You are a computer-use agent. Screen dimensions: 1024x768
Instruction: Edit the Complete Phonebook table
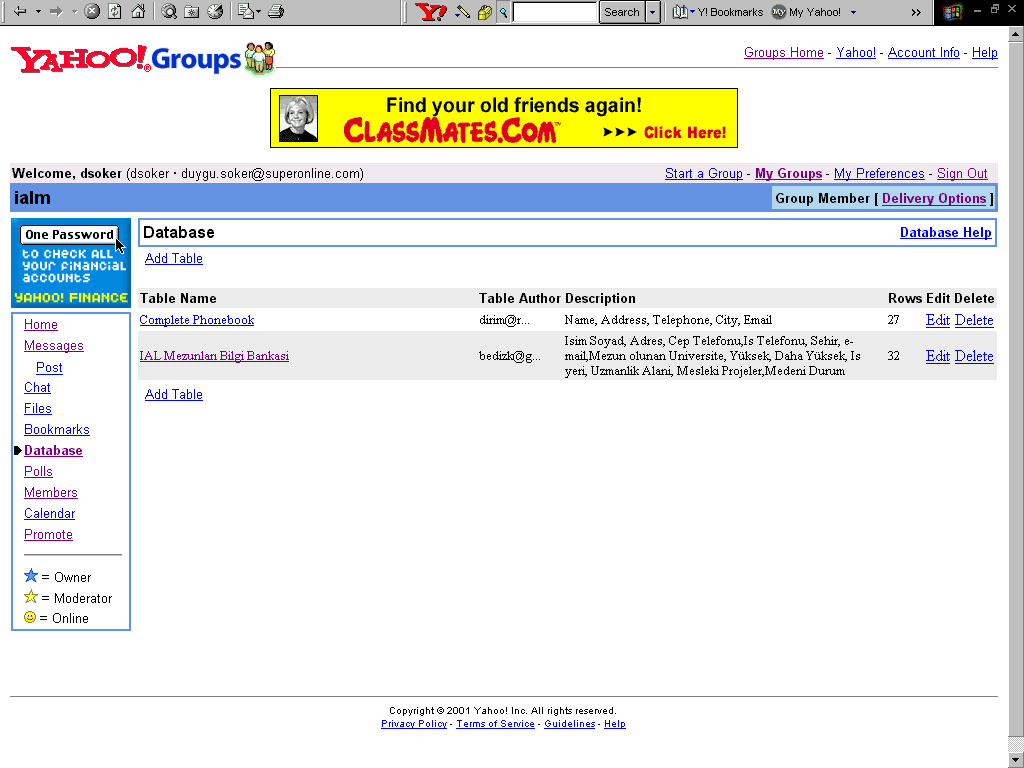coord(938,320)
